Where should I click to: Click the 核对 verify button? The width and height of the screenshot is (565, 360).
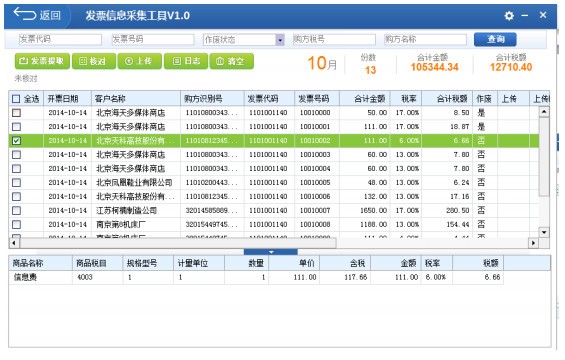click(94, 61)
